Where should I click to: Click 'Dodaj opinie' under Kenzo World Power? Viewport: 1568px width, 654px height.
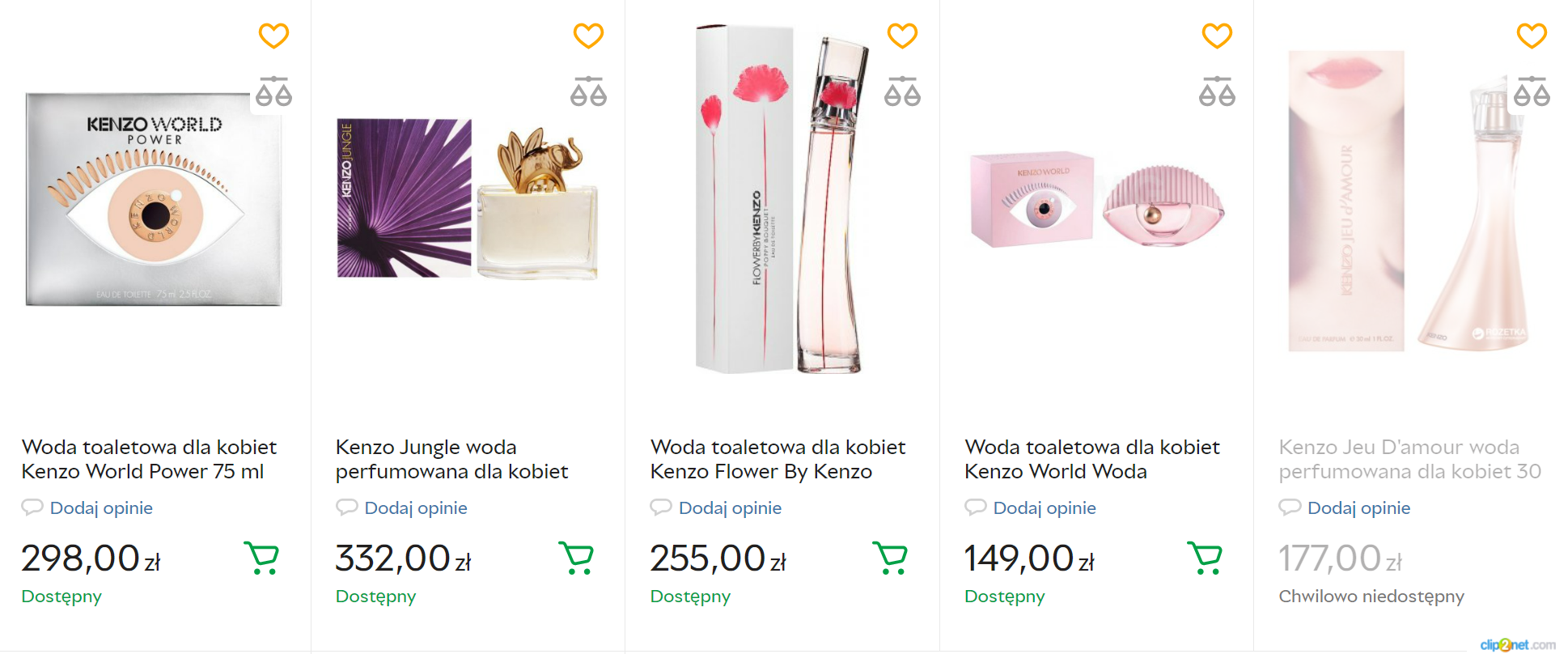click(x=101, y=508)
